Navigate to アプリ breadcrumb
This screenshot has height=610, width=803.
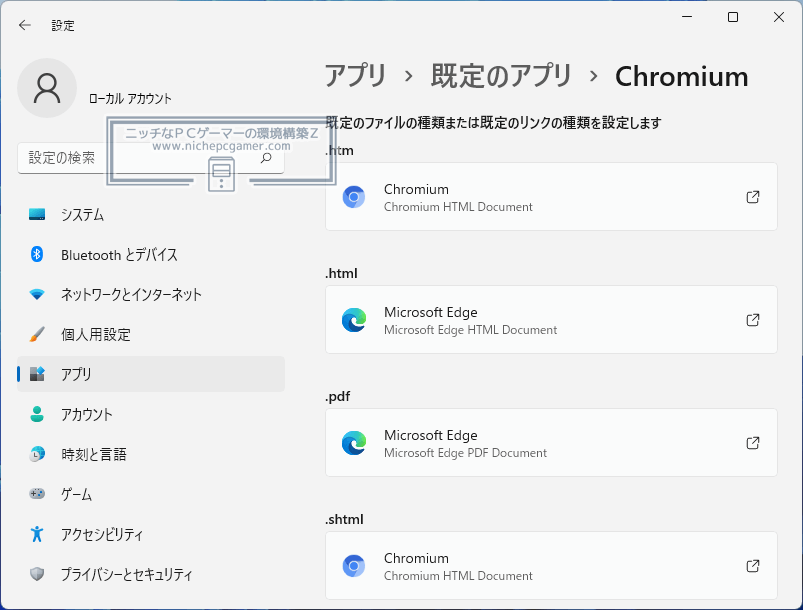pyautogui.click(x=355, y=76)
